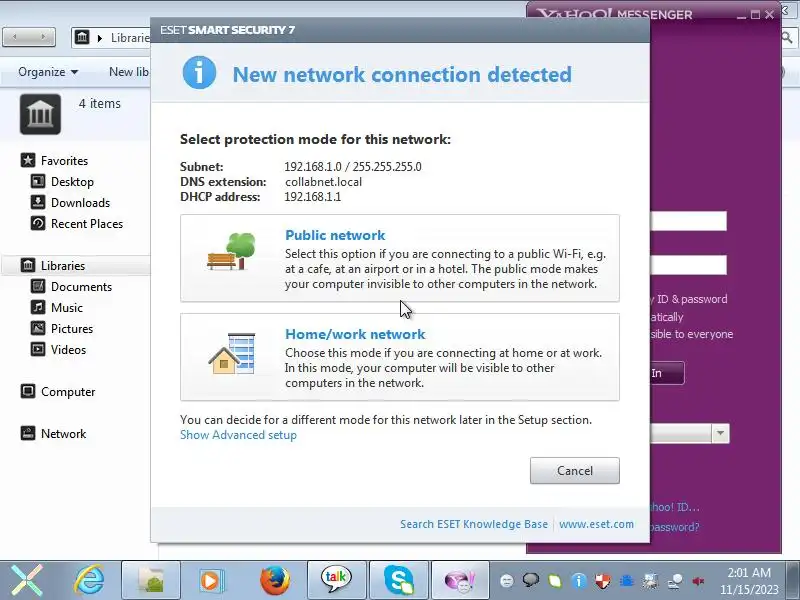Image resolution: width=800 pixels, height=600 pixels.
Task: Open Show Advanced setup link
Action: point(238,435)
